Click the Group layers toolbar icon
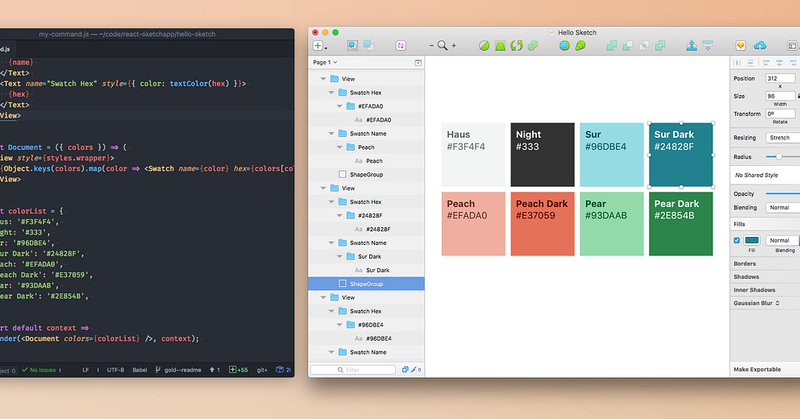This screenshot has width=800, height=419. pyautogui.click(x=353, y=46)
